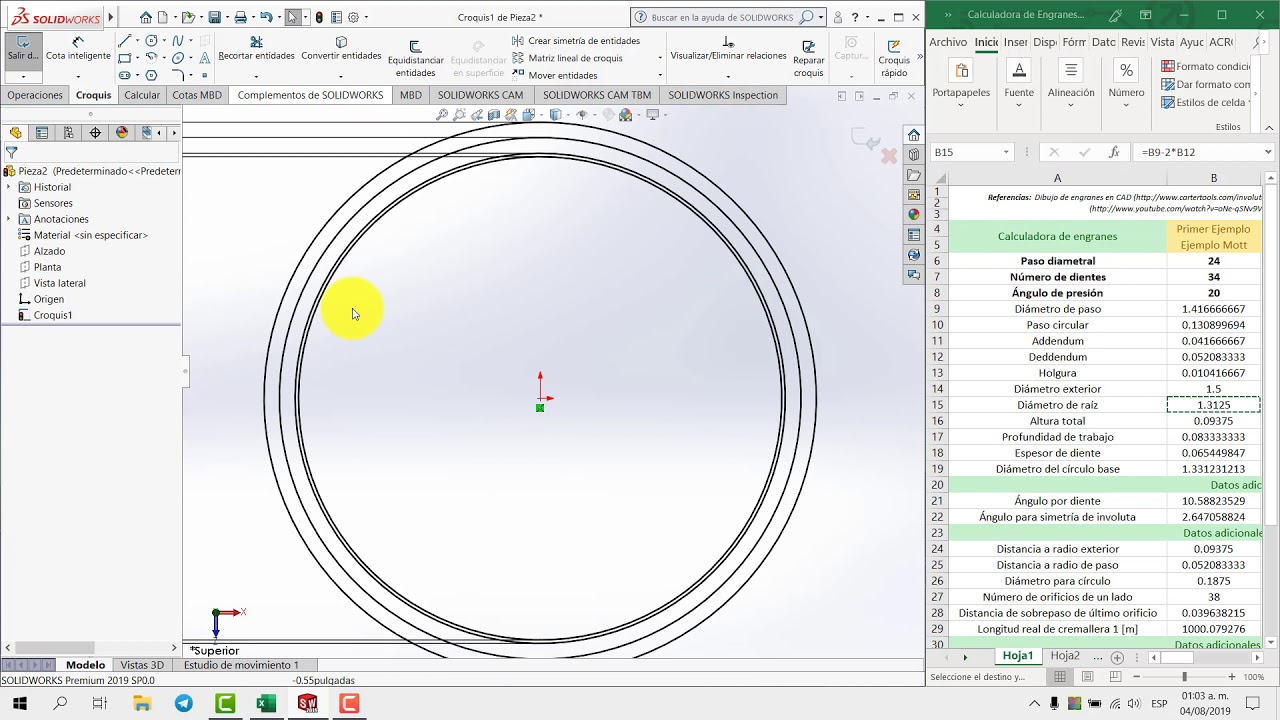
Task: Open the Excel Fuente group dropdown
Action: (1019, 82)
